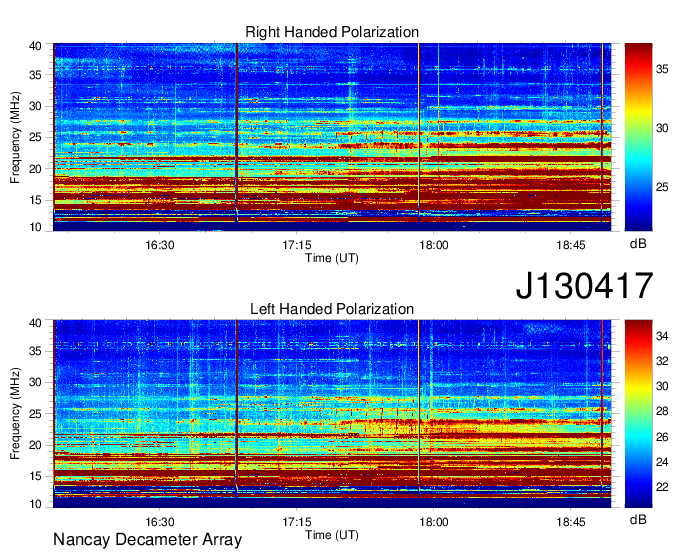Click the 40 MHz tick on Left Handed plot
Viewport: 680px width, 552px height.
tap(36, 323)
